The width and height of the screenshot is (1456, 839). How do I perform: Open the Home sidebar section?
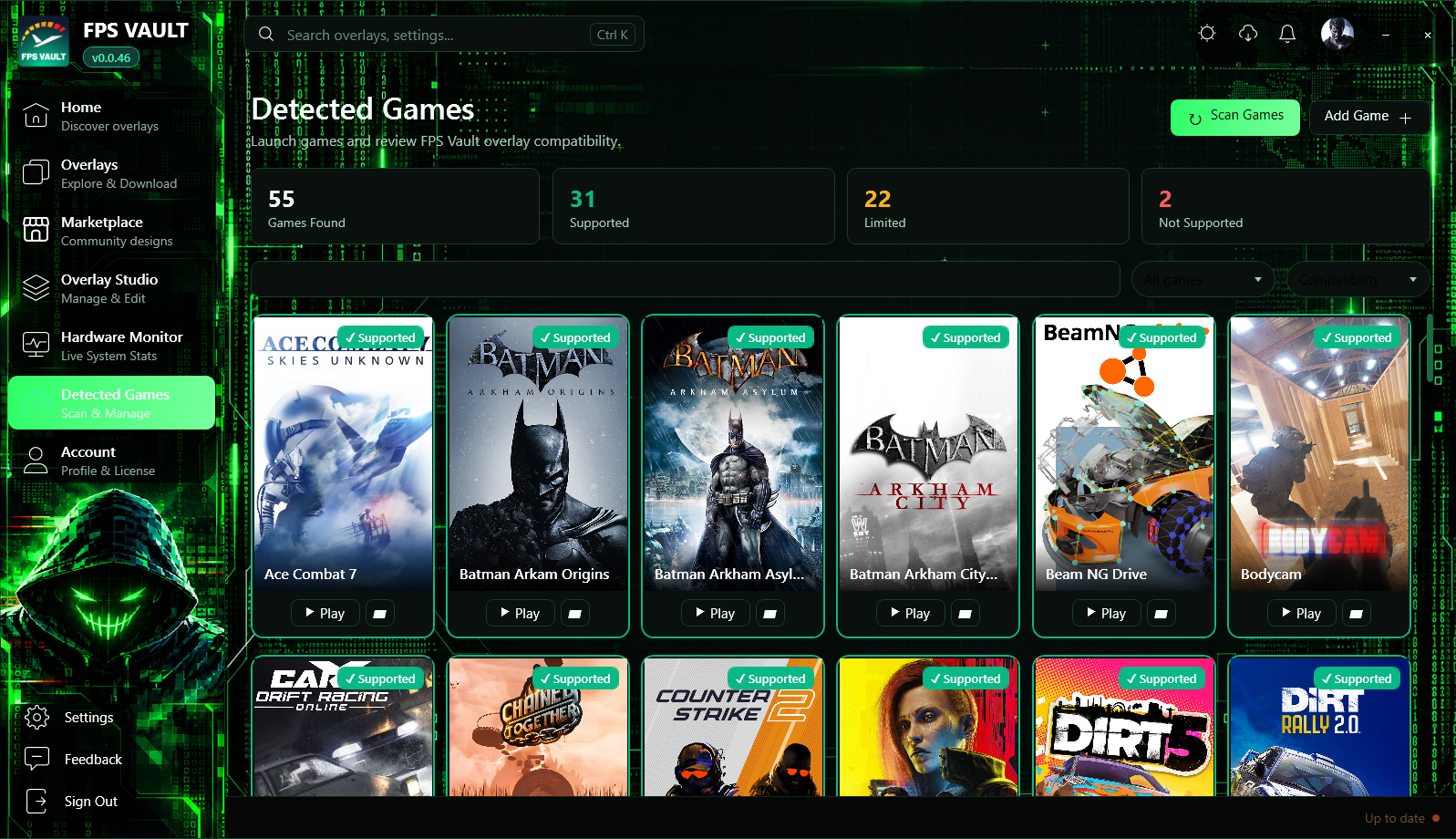111,116
